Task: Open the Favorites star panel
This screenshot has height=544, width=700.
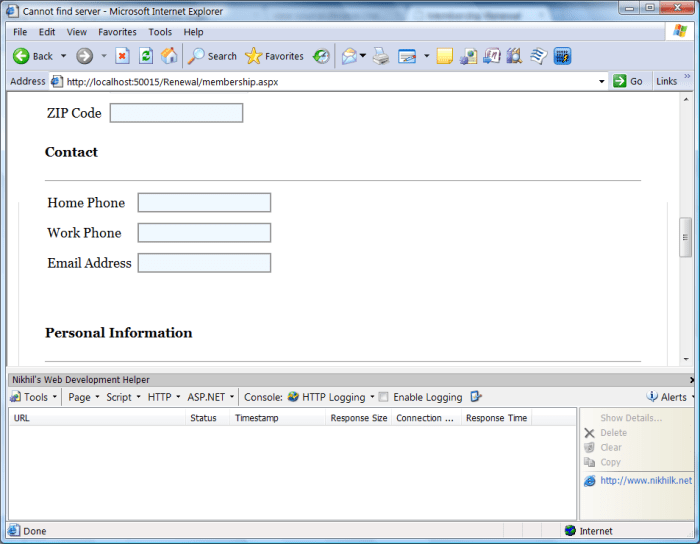Action: pos(275,56)
